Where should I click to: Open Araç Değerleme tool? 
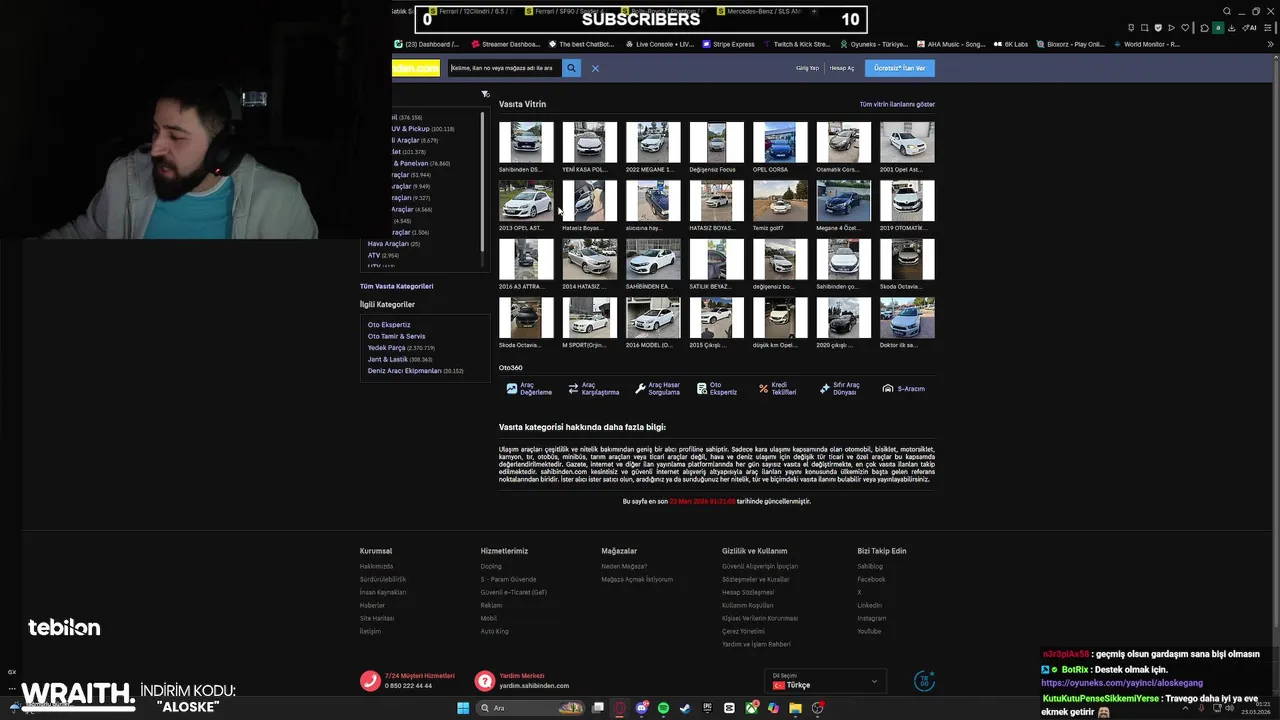529,389
